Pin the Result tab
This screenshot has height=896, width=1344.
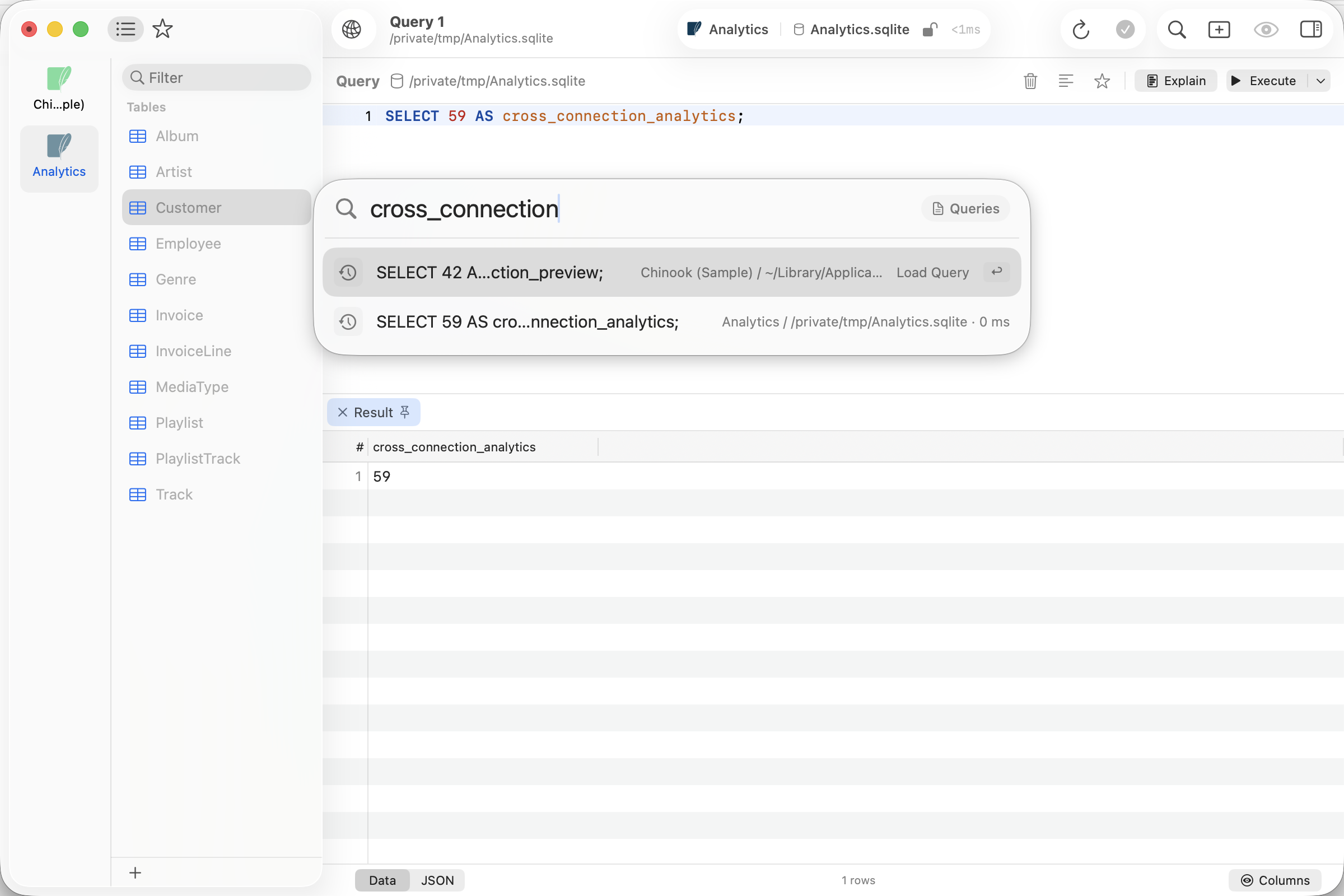point(405,412)
